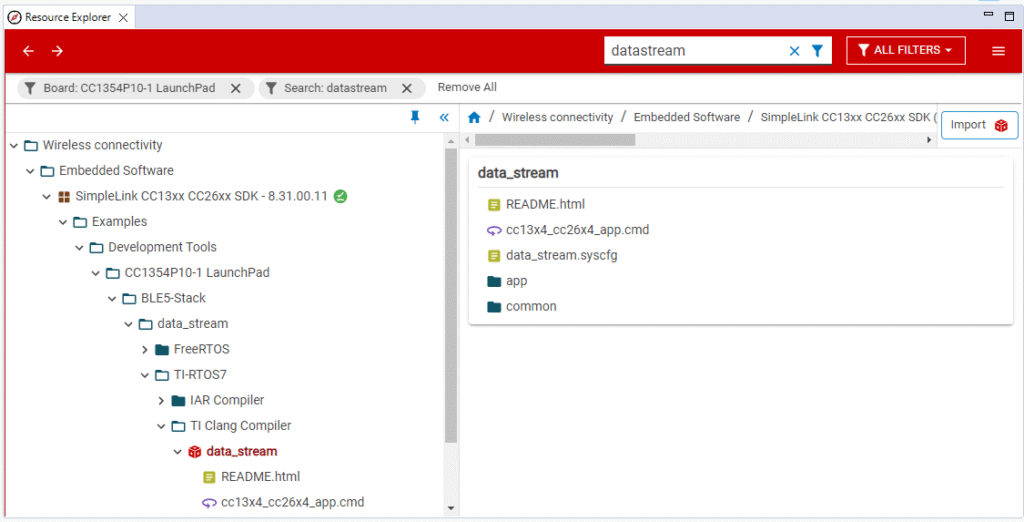The width and height of the screenshot is (1024, 522).
Task: Open the ALL FILTERS dropdown
Action: [906, 50]
